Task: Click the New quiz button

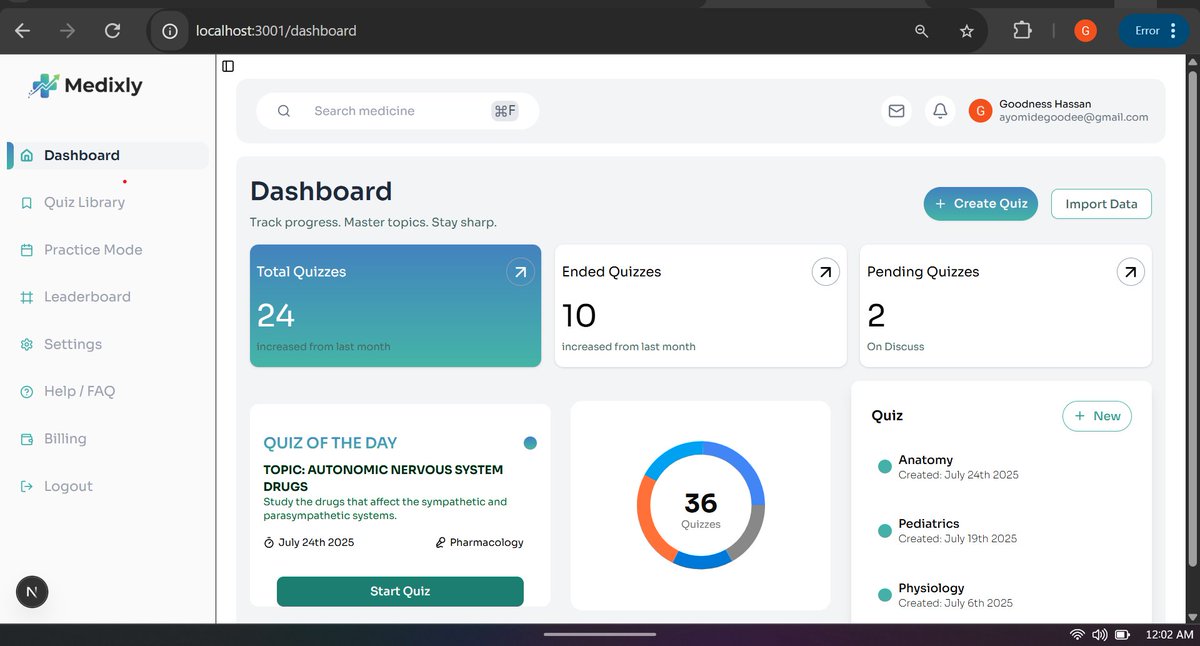Action: [x=1097, y=416]
